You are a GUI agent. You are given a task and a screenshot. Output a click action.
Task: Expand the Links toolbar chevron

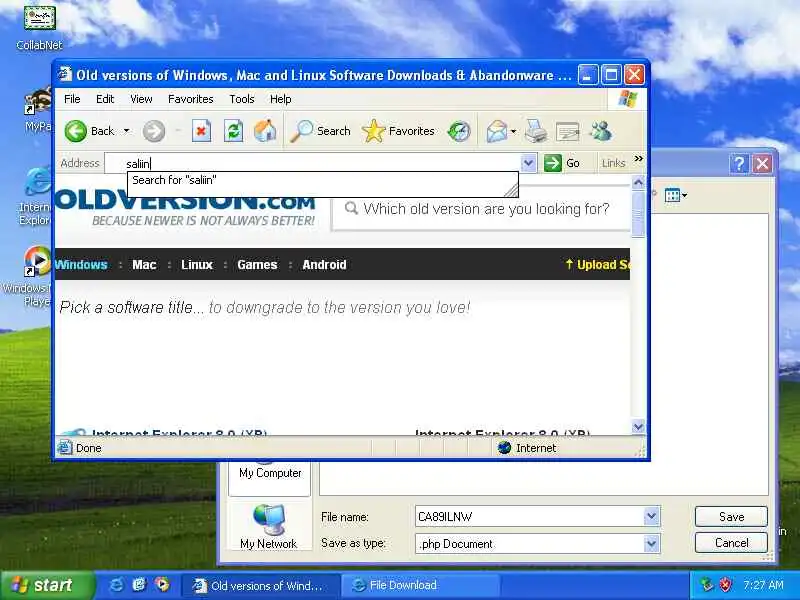tap(638, 159)
